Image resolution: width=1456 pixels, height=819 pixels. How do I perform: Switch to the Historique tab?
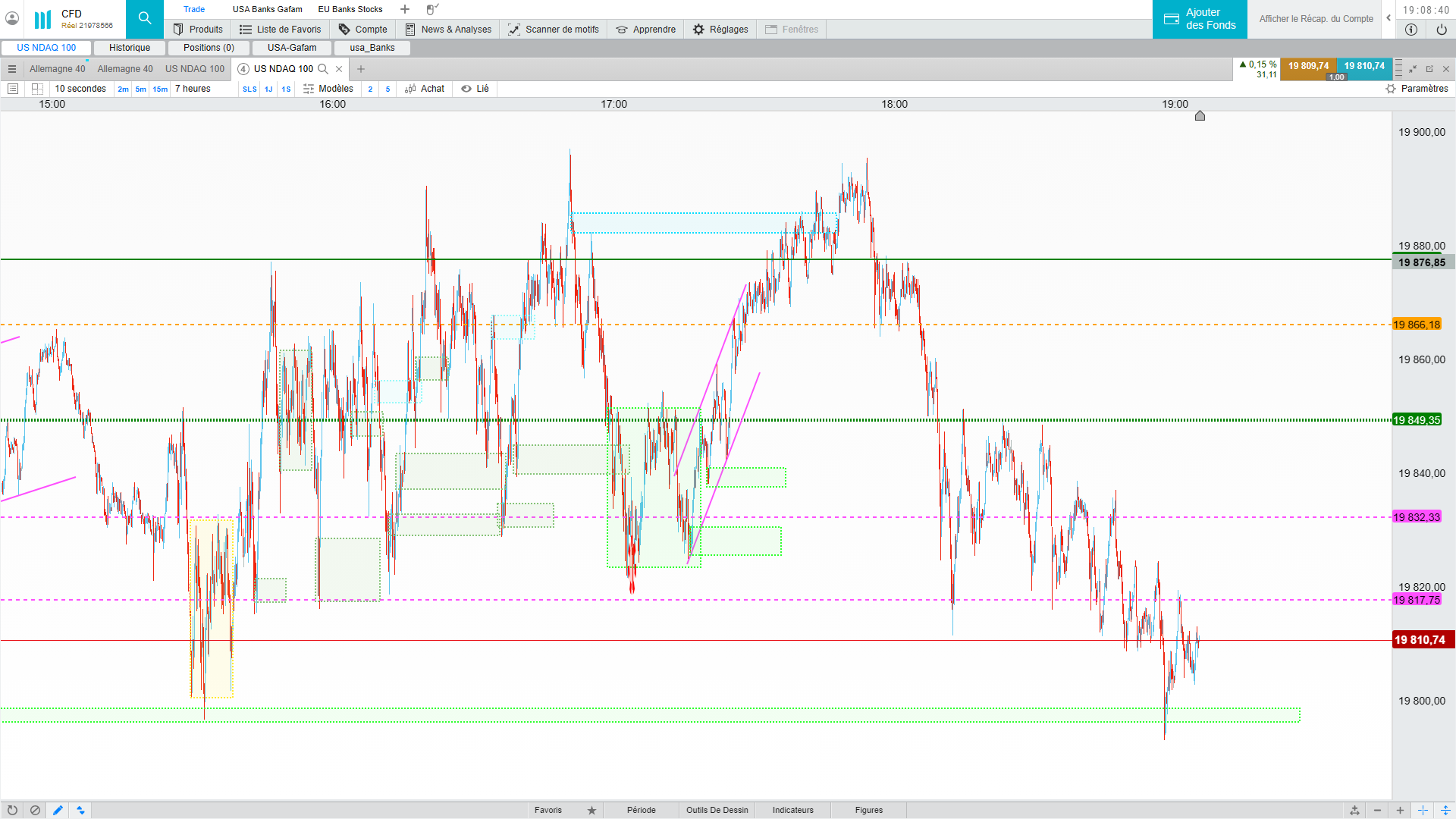point(130,48)
